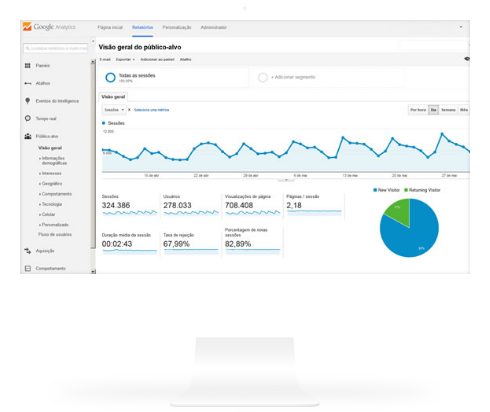This screenshot has width=490, height=412.
Task: Click the Atalhos arrow icon
Action: [x=28, y=83]
